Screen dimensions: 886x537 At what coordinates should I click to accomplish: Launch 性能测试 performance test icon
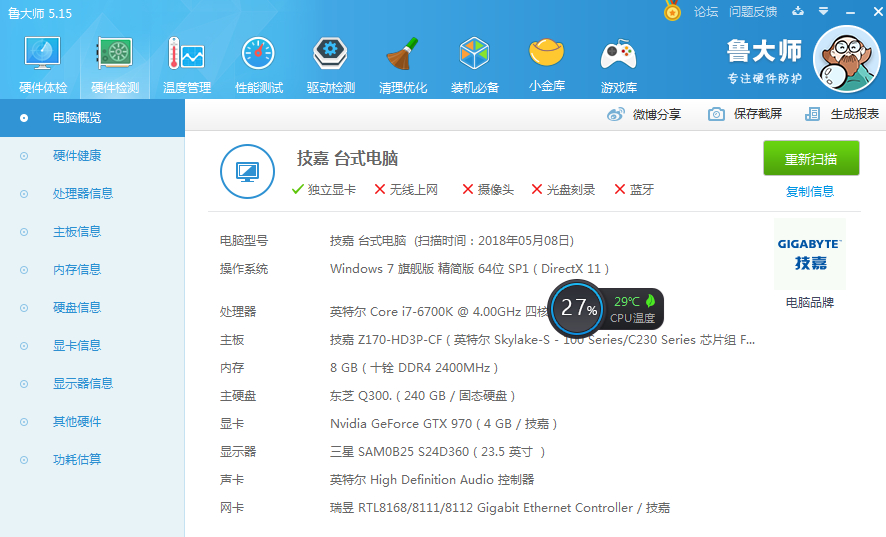pos(259,64)
